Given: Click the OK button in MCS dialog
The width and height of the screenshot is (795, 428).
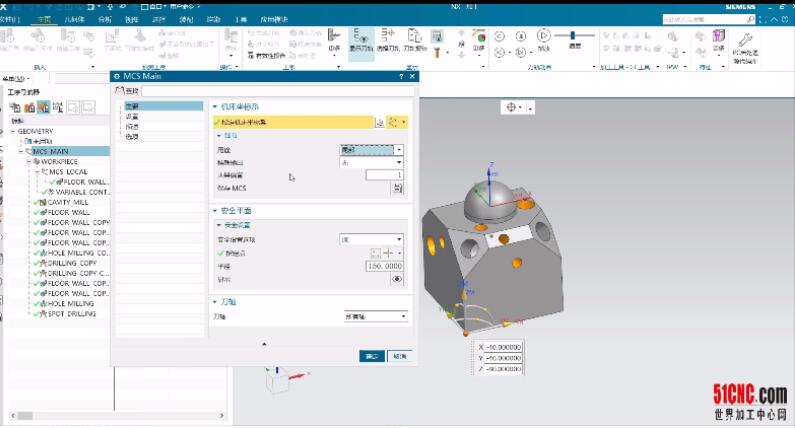Looking at the screenshot, I should [371, 355].
